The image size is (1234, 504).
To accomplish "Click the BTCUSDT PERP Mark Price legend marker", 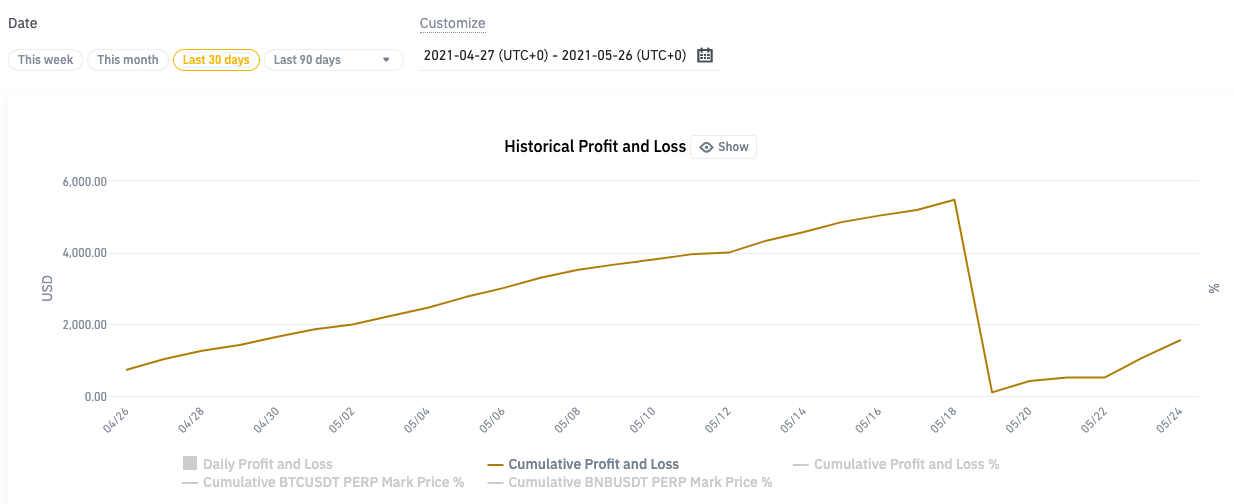I will click(190, 482).
